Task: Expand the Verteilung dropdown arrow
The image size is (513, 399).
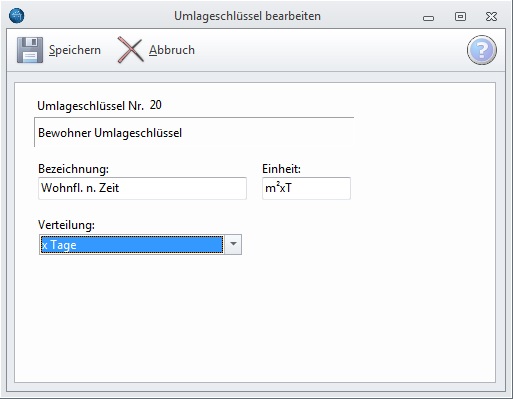Action: (x=233, y=245)
